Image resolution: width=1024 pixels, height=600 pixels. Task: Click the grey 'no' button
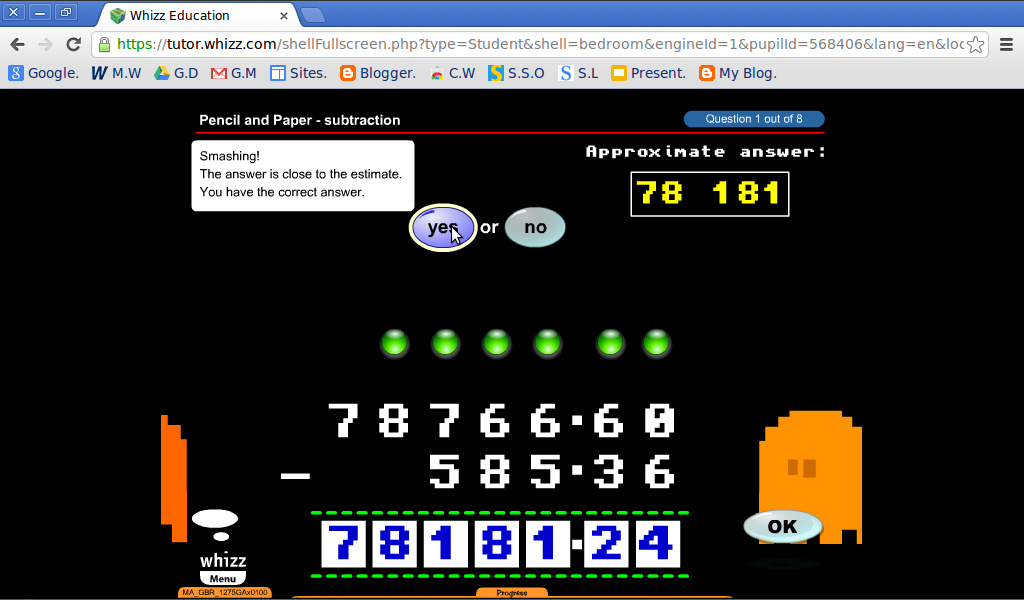535,227
